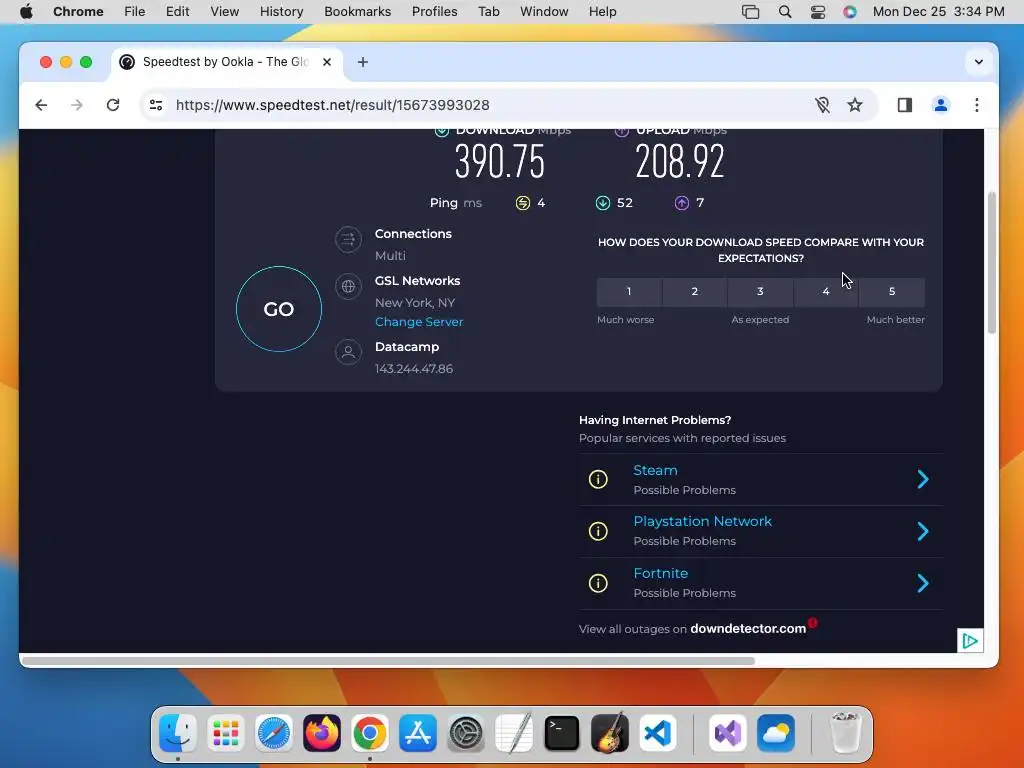Open the Tab menu
This screenshot has height=768, width=1024.
pyautogui.click(x=488, y=12)
